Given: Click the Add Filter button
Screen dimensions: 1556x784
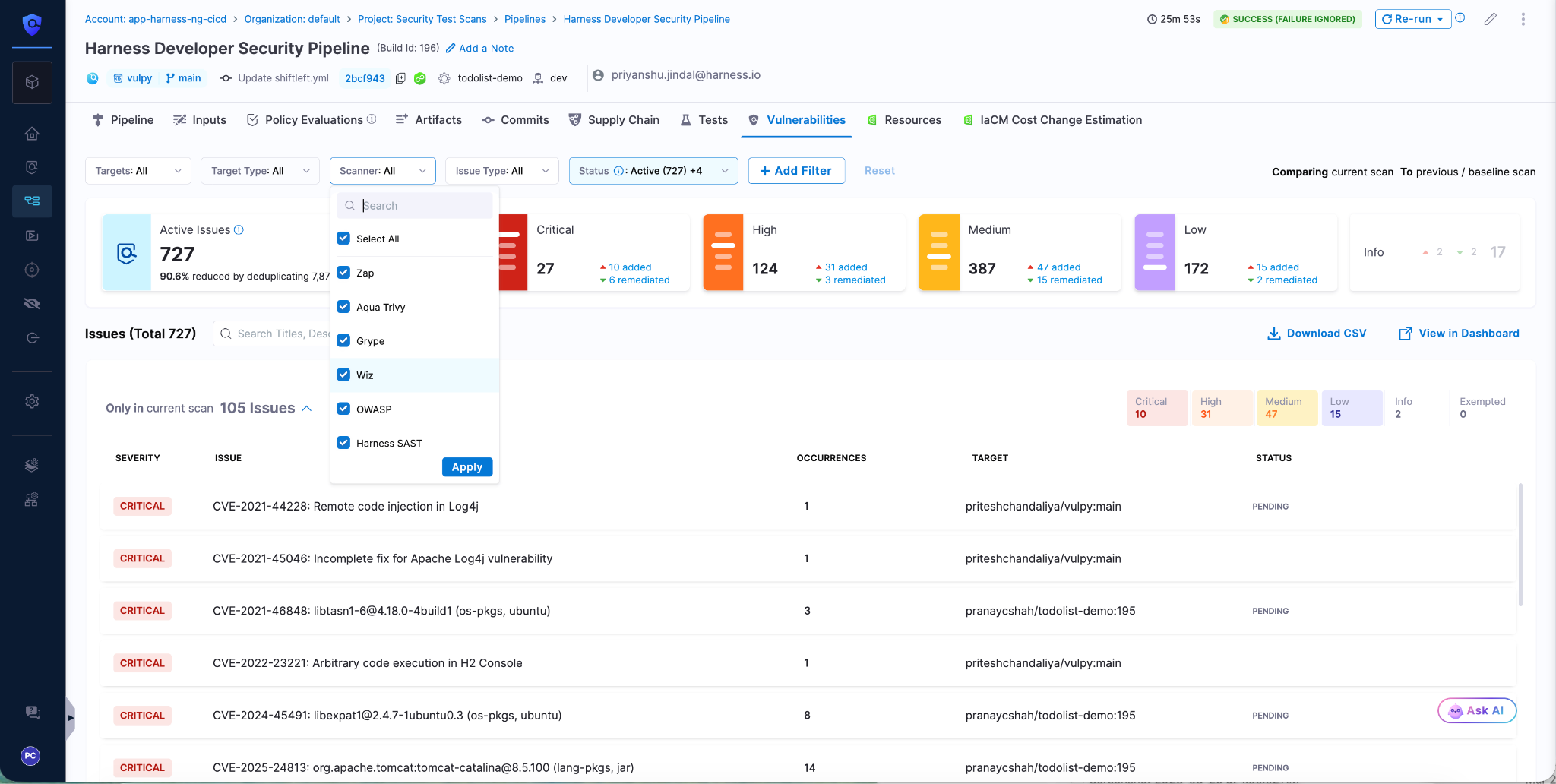Looking at the screenshot, I should [x=796, y=171].
